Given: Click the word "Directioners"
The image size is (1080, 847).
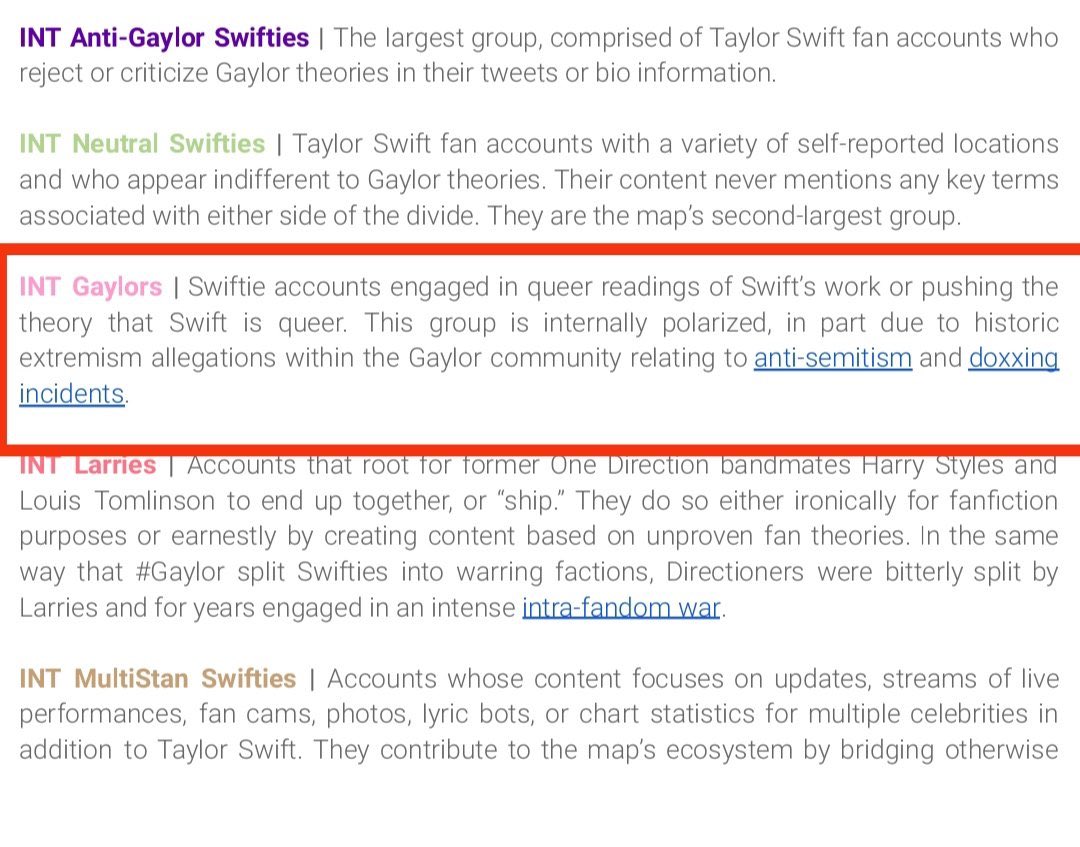Looking at the screenshot, I should tap(735, 572).
